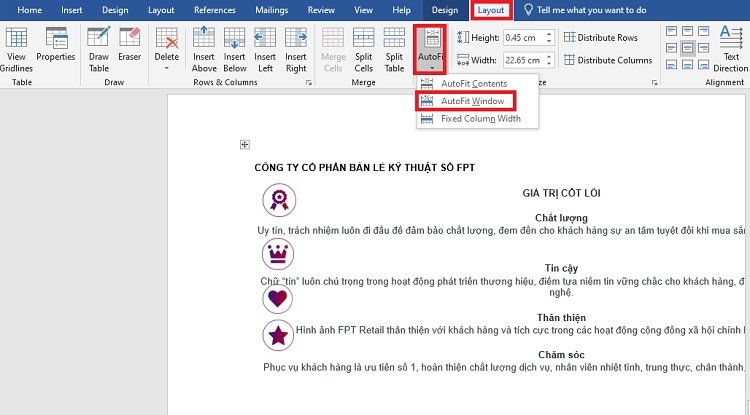Image resolution: width=750 pixels, height=415 pixels.
Task: Align cell text top left
Action: [672, 32]
